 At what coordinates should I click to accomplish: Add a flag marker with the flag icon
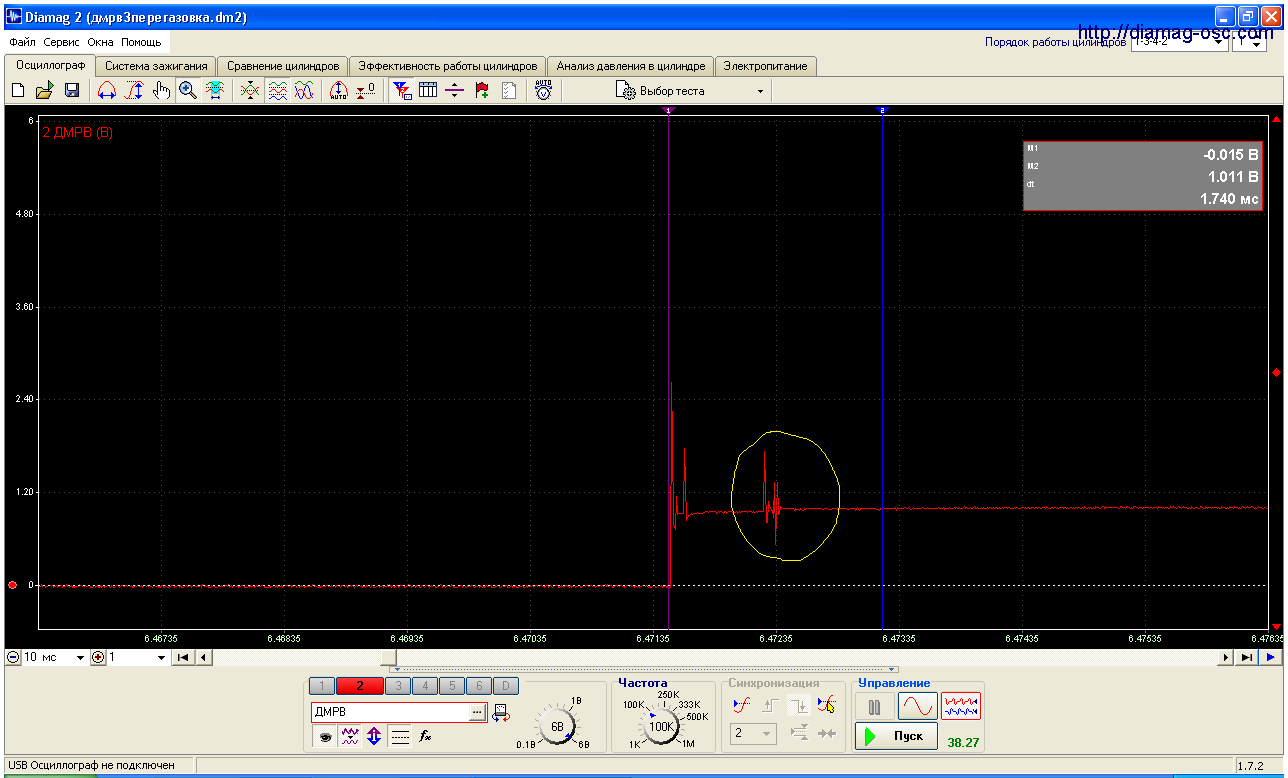pyautogui.click(x=482, y=91)
